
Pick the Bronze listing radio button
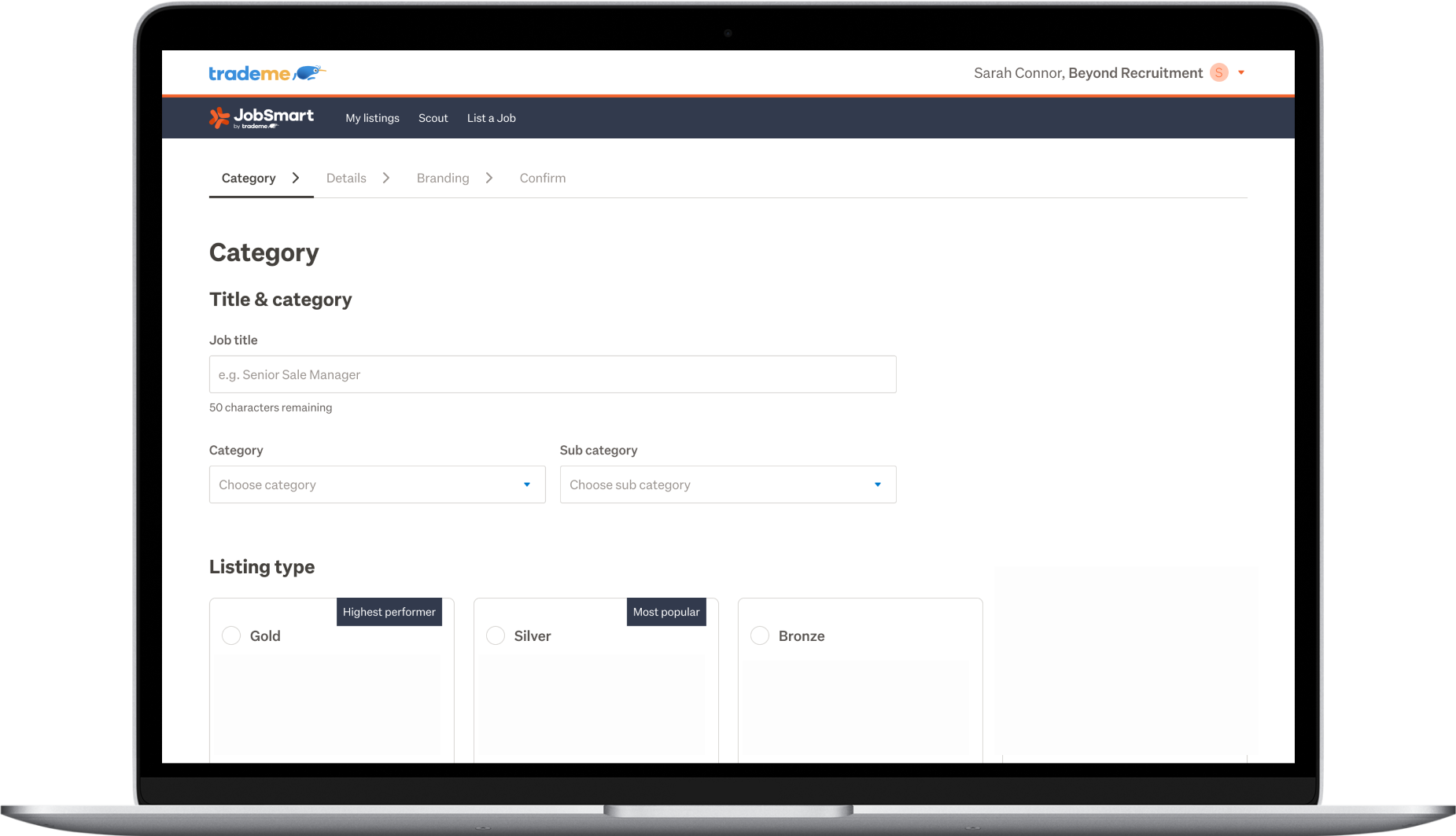(x=759, y=635)
